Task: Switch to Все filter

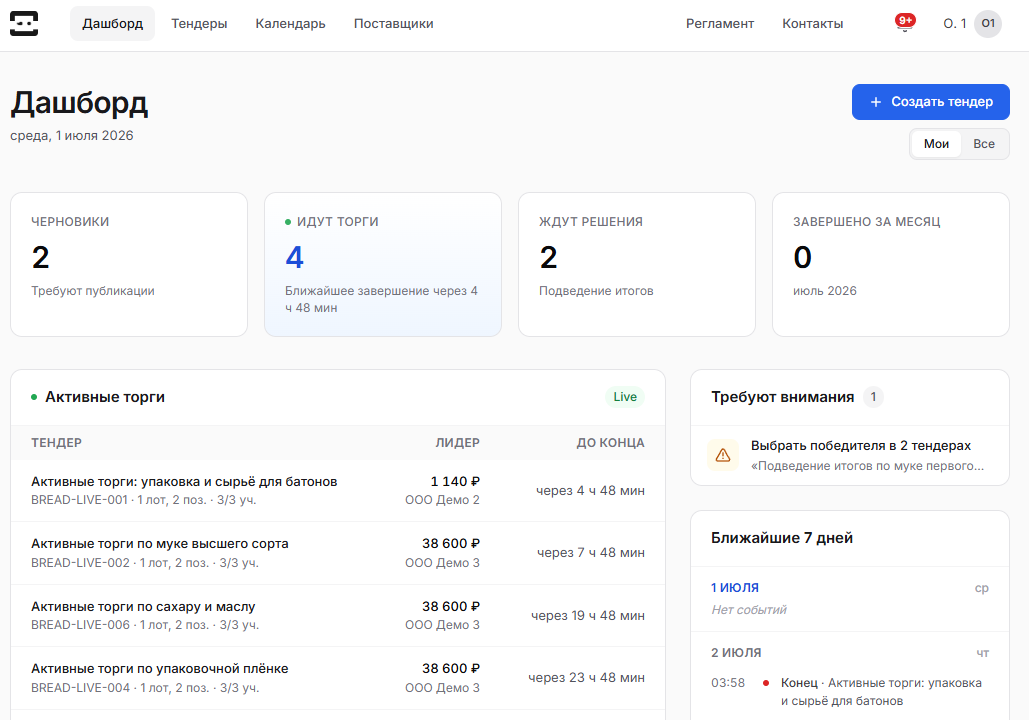Action: coord(984,144)
